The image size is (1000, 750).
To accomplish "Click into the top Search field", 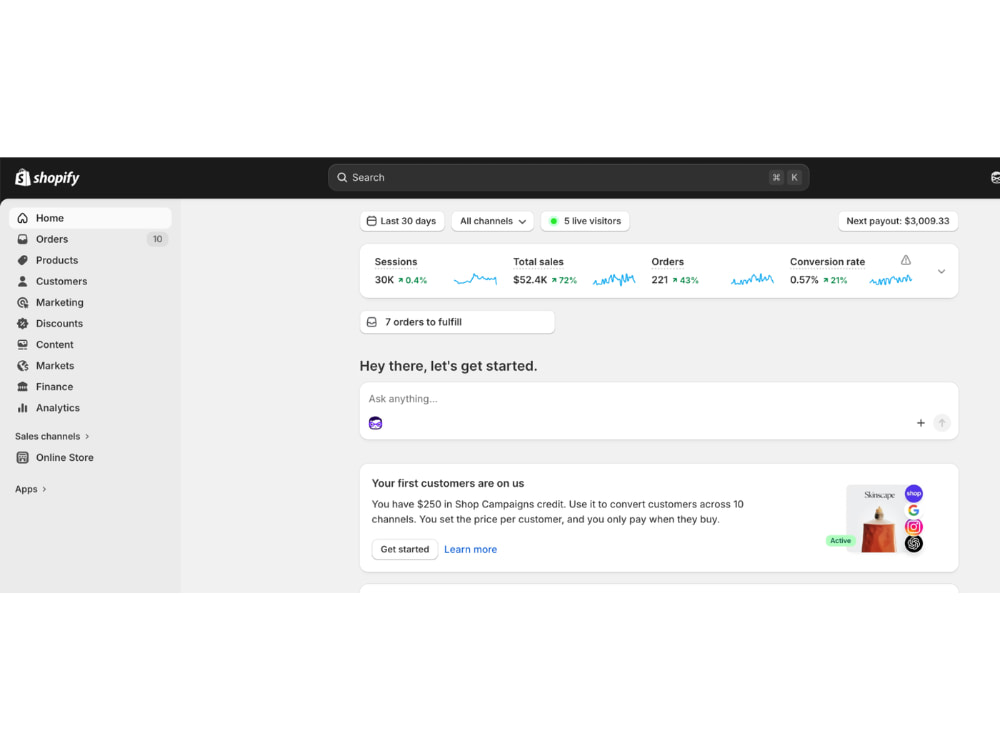I will tap(568, 177).
